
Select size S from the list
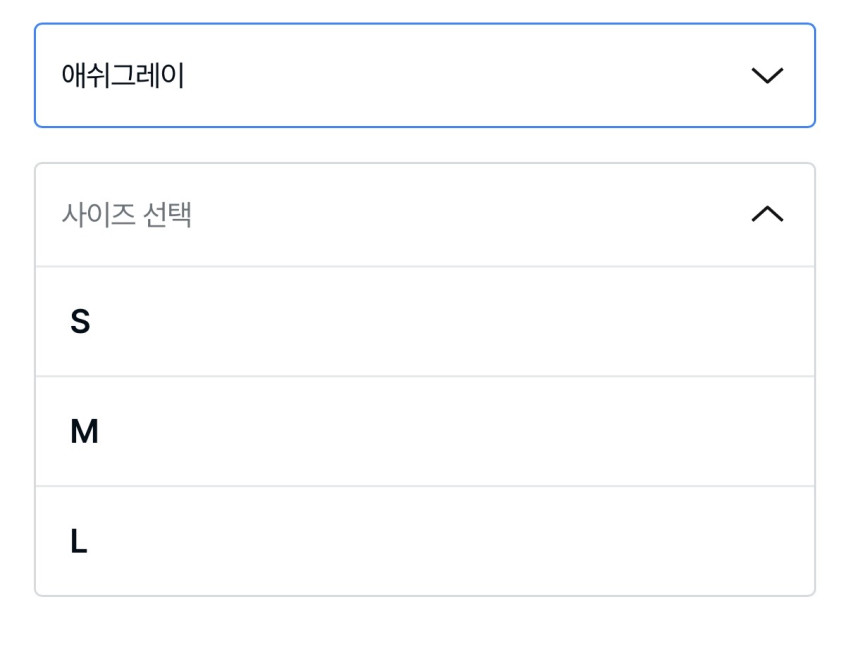pos(425,322)
